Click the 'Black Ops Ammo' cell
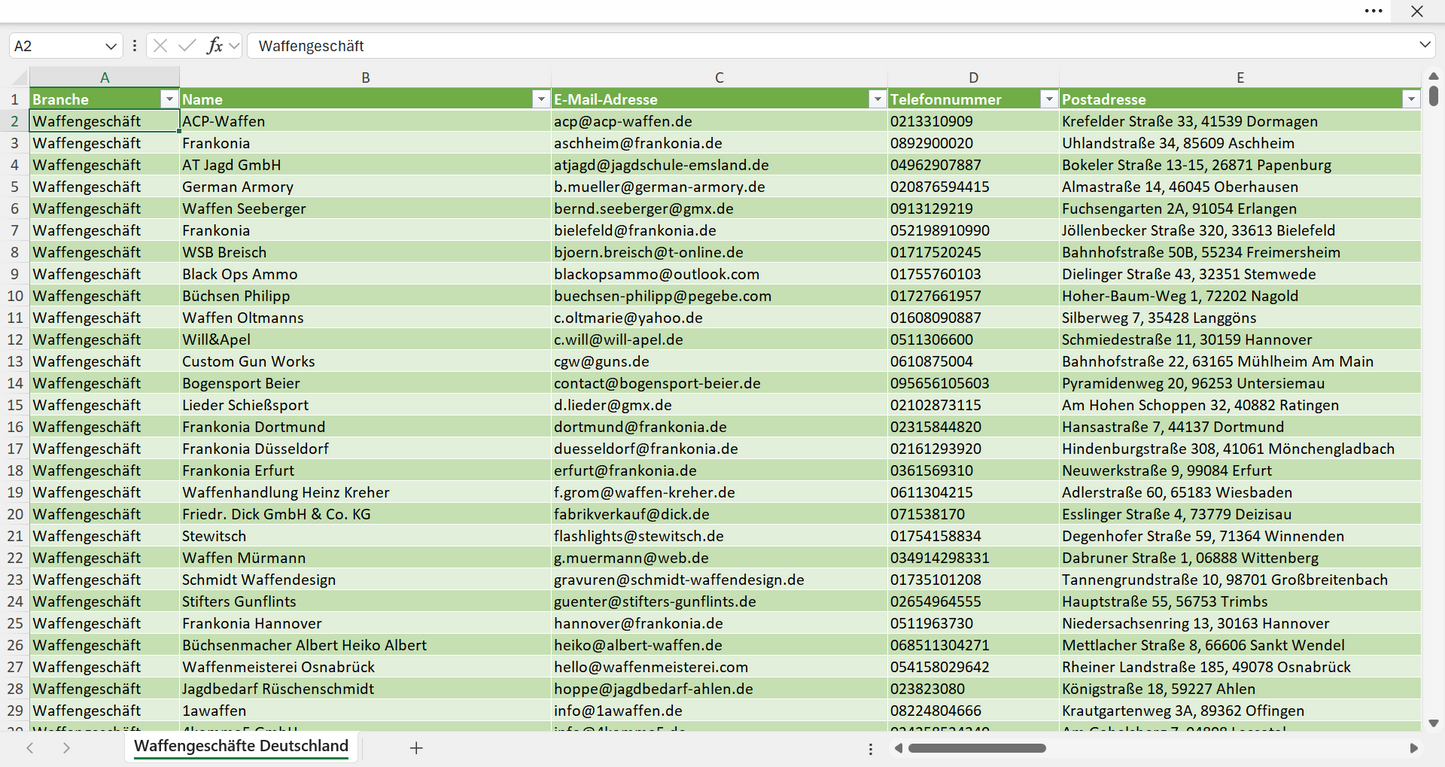The image size is (1445, 767). (366, 274)
